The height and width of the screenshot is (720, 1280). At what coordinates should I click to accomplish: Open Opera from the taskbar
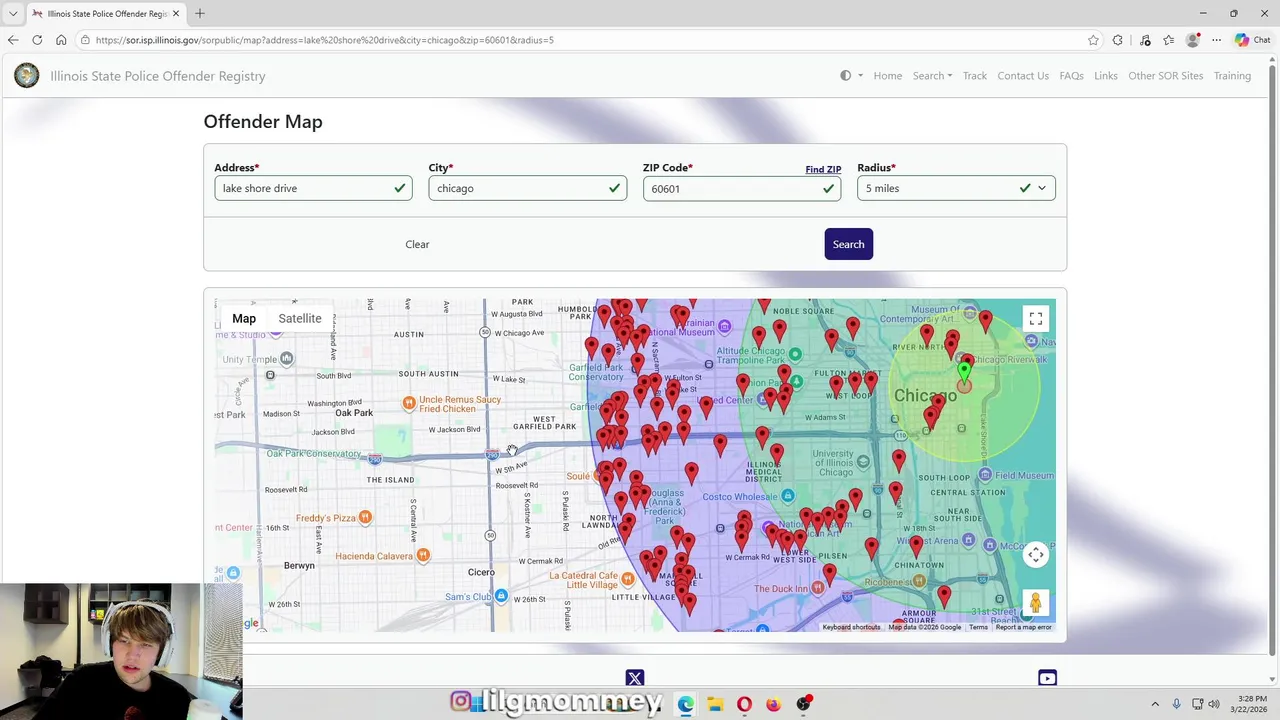pyautogui.click(x=744, y=704)
